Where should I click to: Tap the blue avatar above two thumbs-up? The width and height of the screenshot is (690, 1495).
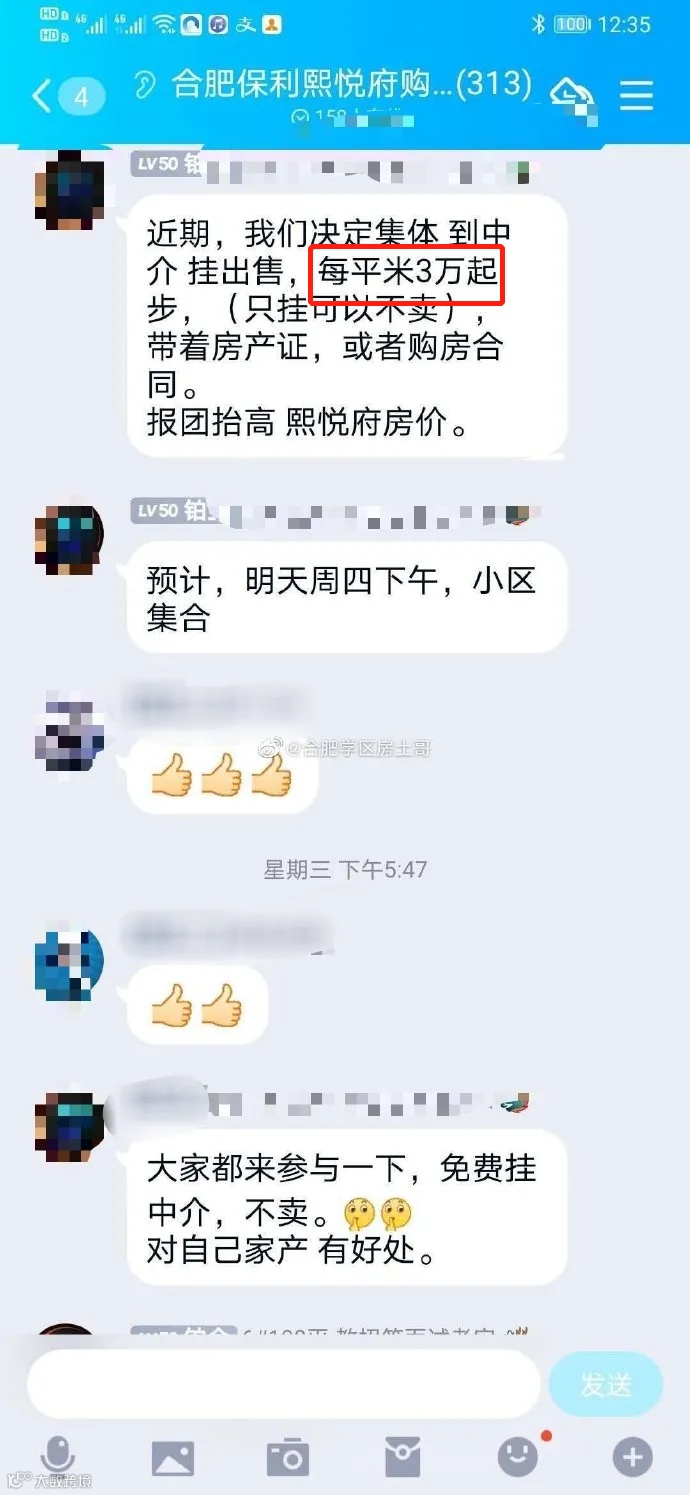click(69, 966)
